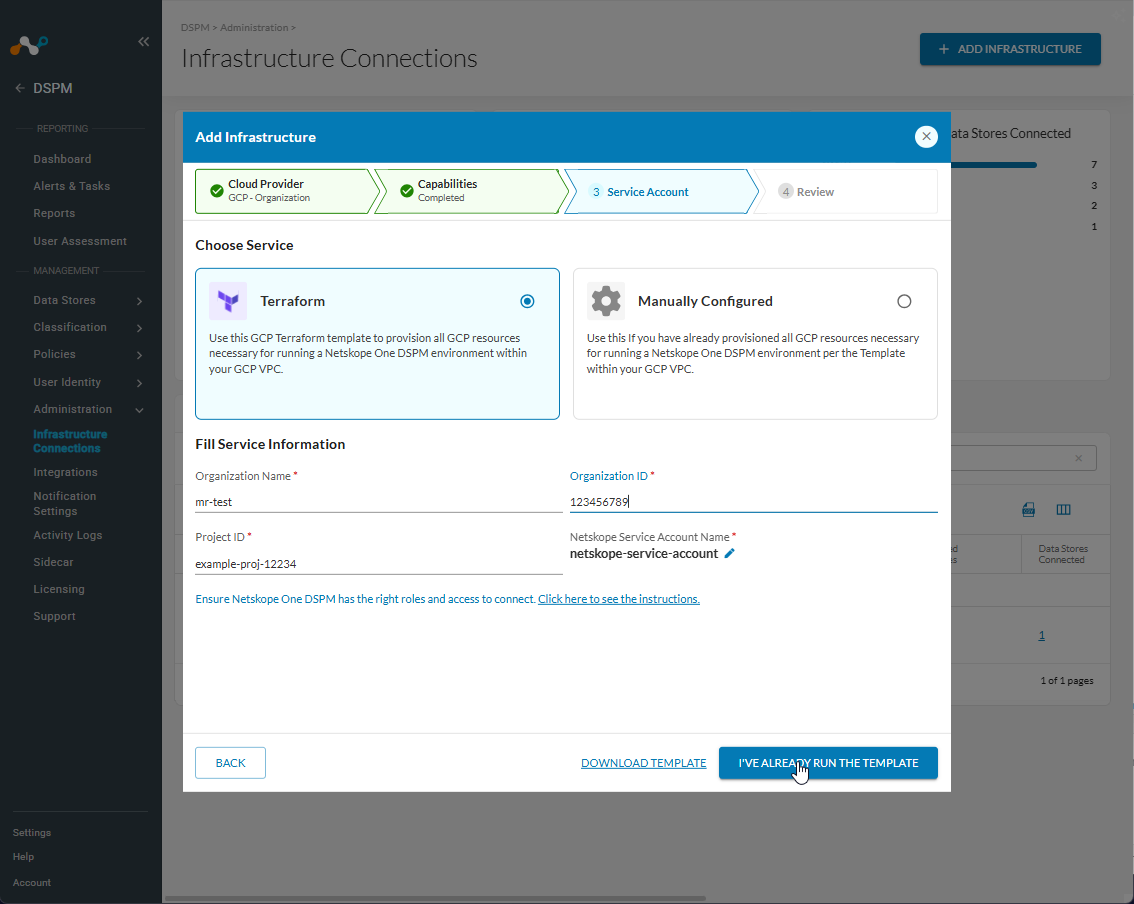Click the Terraform logo icon
The image size is (1134, 904).
pyautogui.click(x=228, y=301)
